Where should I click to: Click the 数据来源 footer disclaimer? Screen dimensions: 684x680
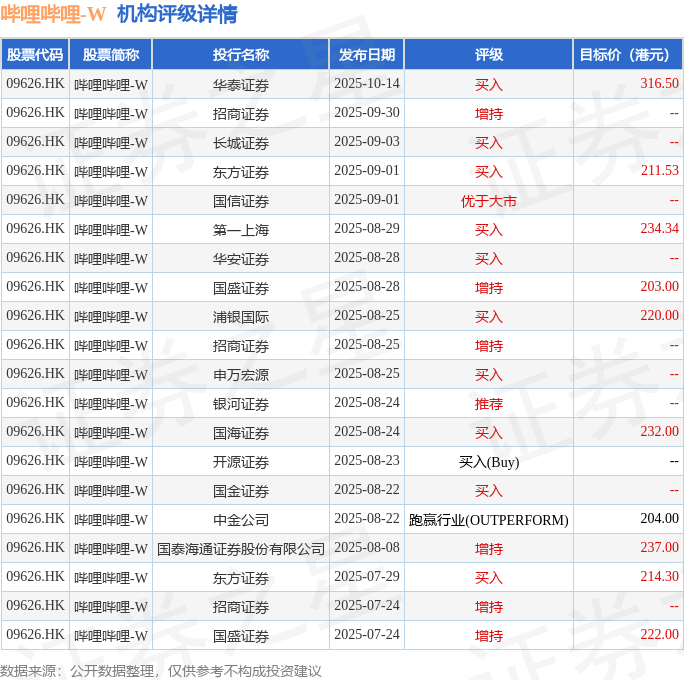pyautogui.click(x=161, y=671)
